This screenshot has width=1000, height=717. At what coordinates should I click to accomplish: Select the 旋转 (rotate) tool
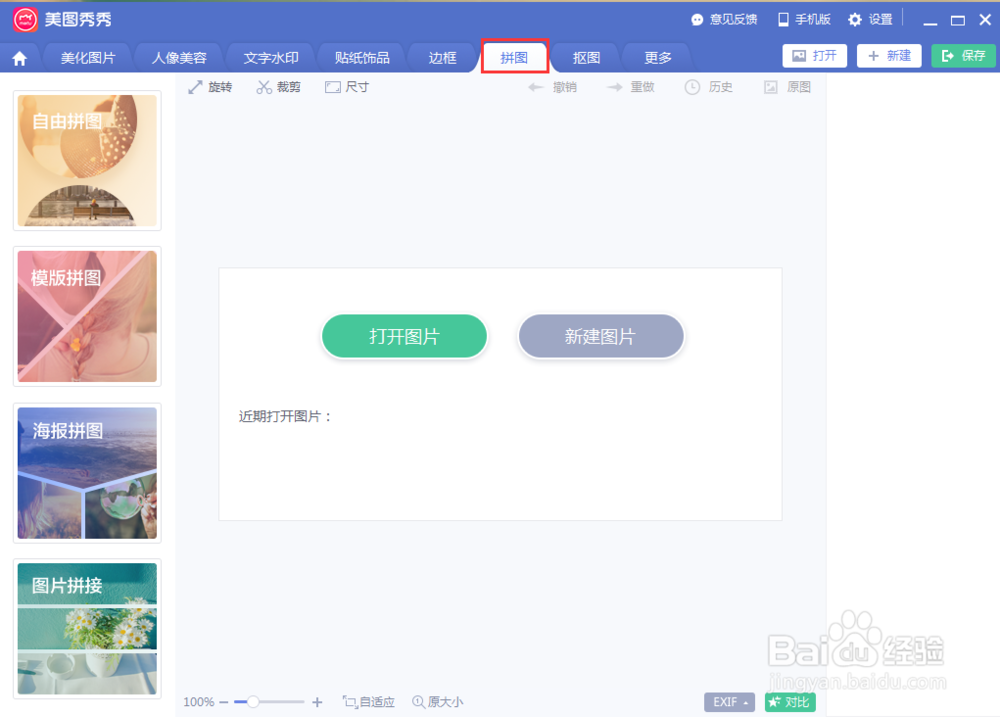(211, 87)
